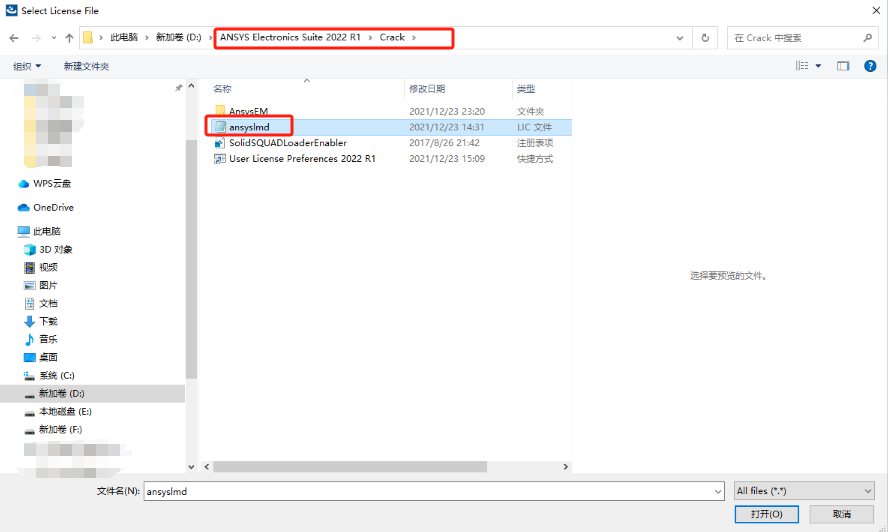Viewport: 888px width, 532px height.
Task: Open the file name combo dropdown arrow
Action: click(718, 491)
